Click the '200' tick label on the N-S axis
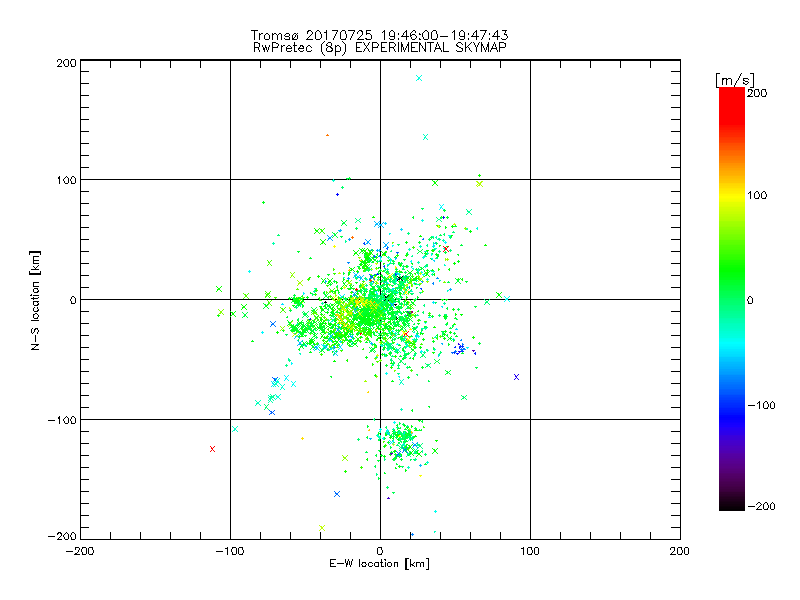This screenshot has width=800, height=600. [x=66, y=63]
